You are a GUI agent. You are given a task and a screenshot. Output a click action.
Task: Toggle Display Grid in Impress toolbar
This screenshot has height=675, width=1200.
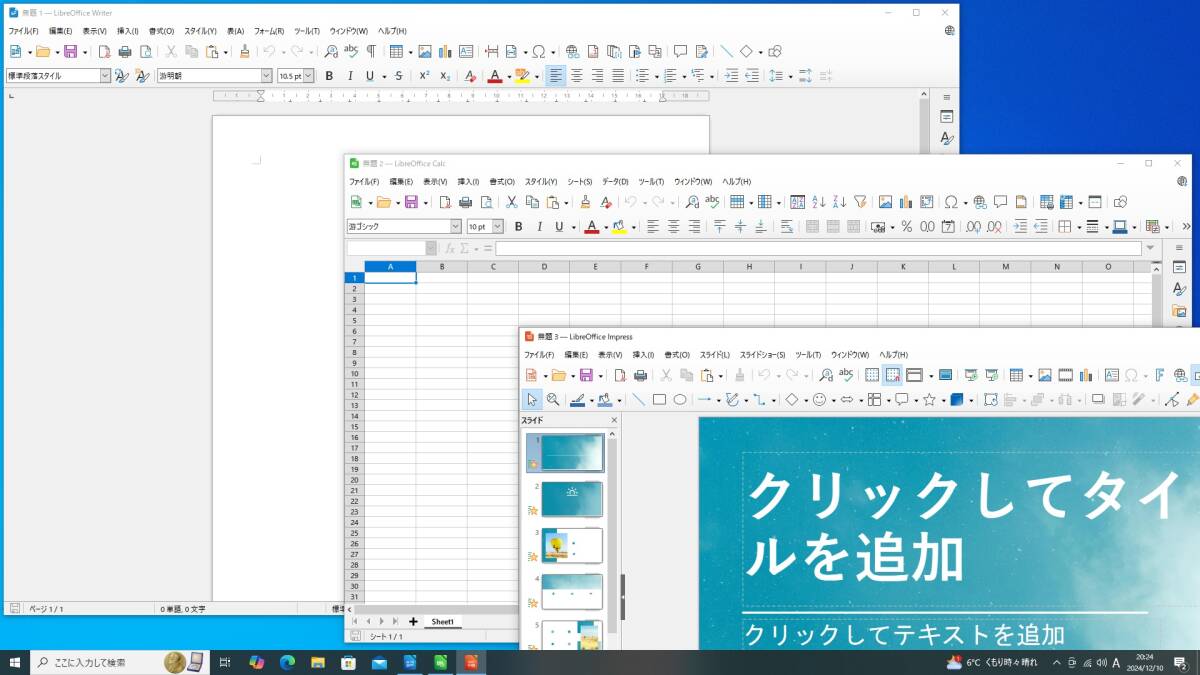click(x=872, y=376)
